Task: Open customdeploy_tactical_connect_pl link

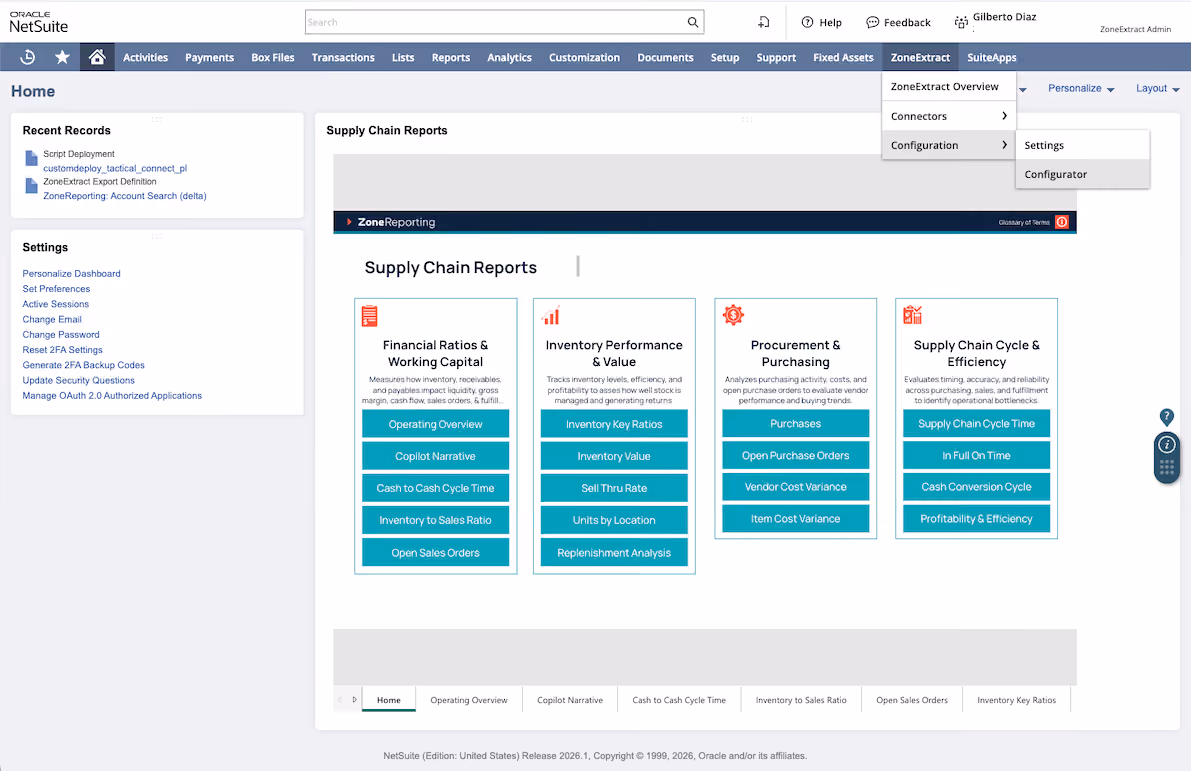Action: tap(115, 168)
